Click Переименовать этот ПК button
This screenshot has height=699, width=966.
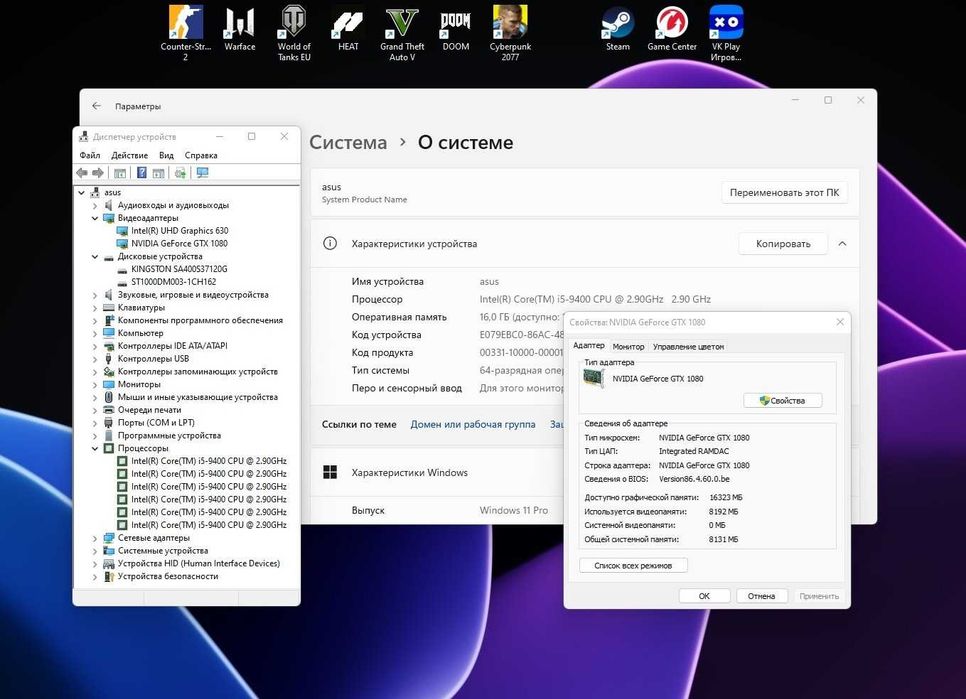click(784, 193)
